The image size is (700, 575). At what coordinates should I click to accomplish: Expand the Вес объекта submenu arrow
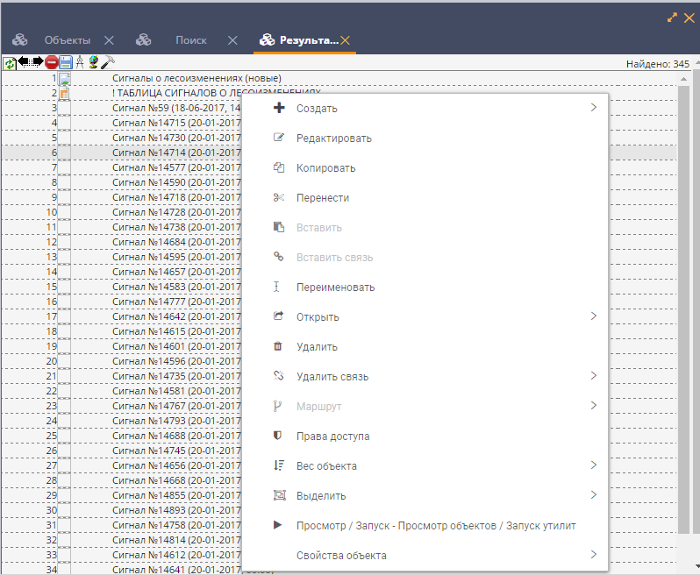pos(593,466)
